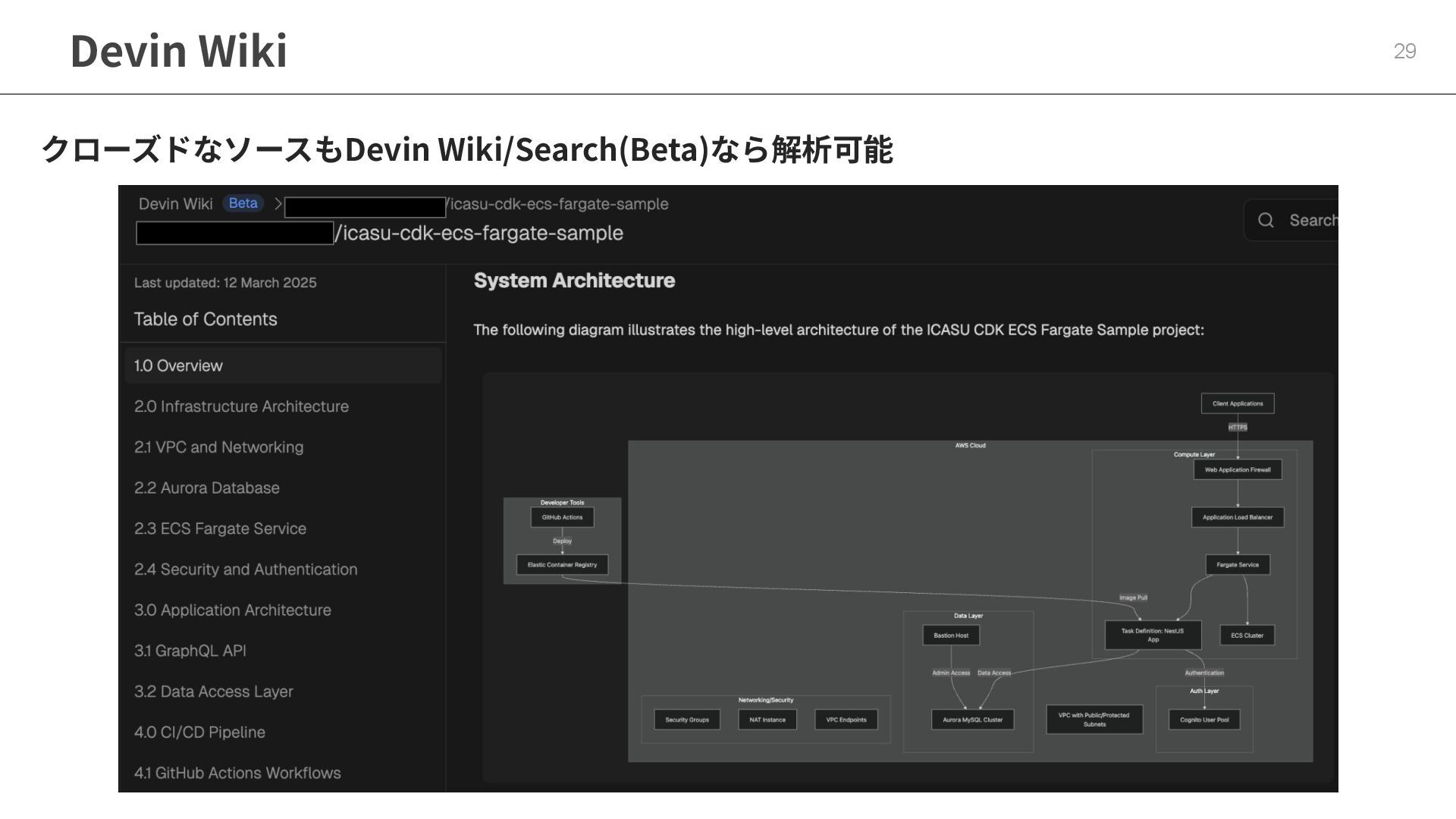Select 2.0 Infrastructure Architecture in contents
Screen dimensions: 1456x819
(x=241, y=406)
